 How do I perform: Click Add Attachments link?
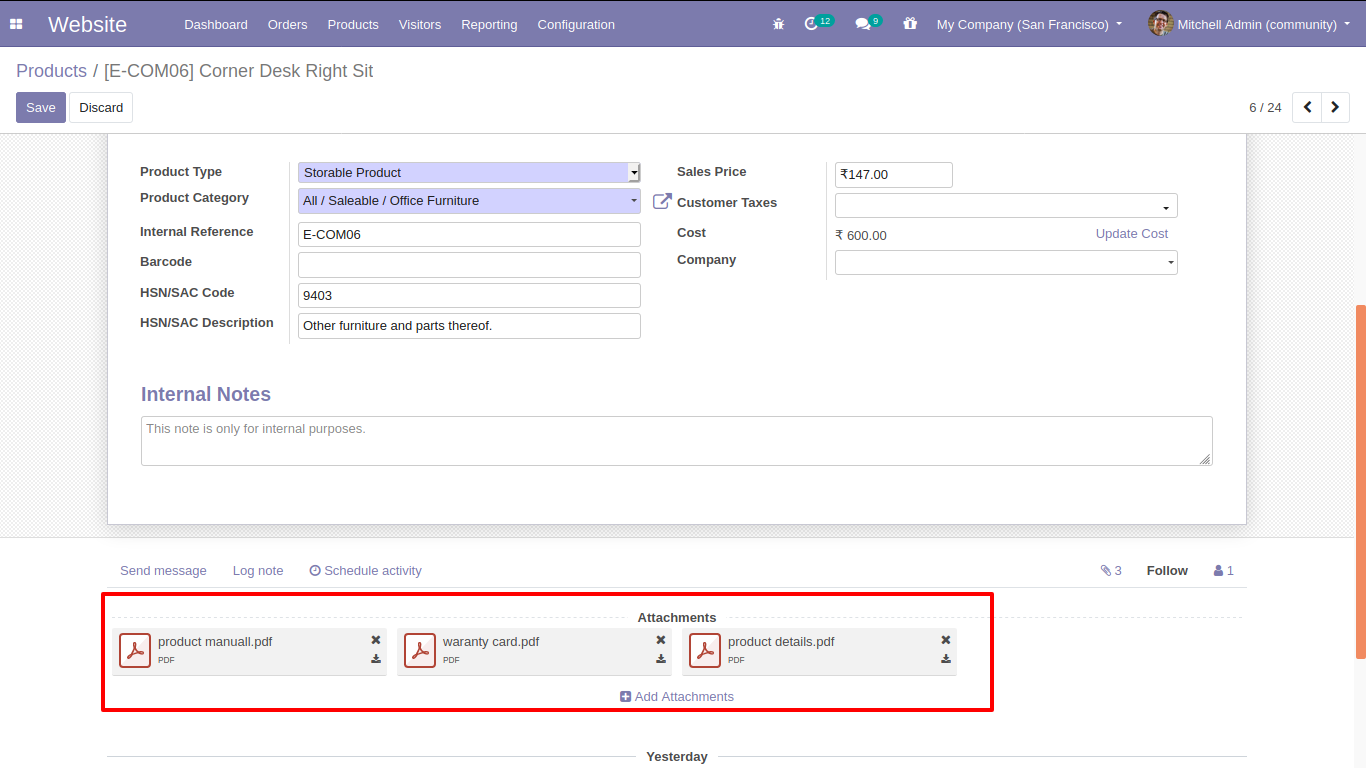[x=677, y=697]
